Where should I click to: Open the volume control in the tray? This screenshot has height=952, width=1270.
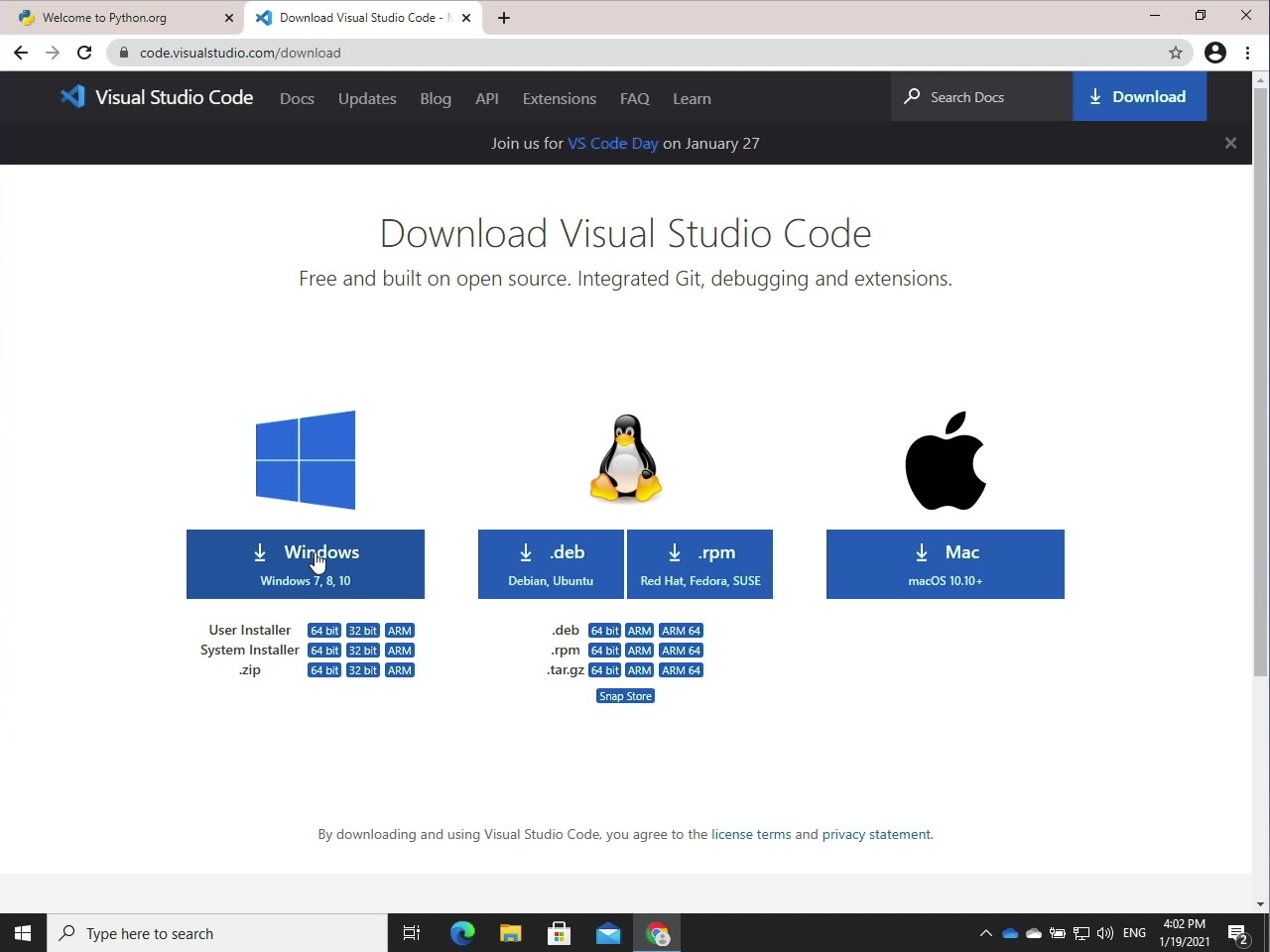pos(1105,933)
